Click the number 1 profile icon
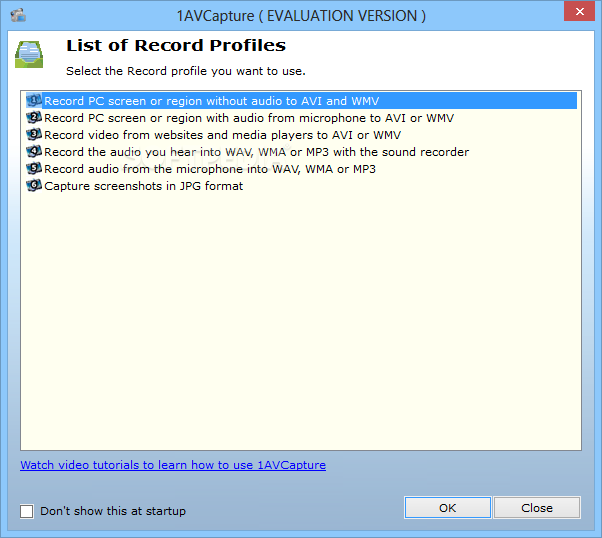Screen dimensions: 602x538 pyautogui.click(x=34, y=101)
